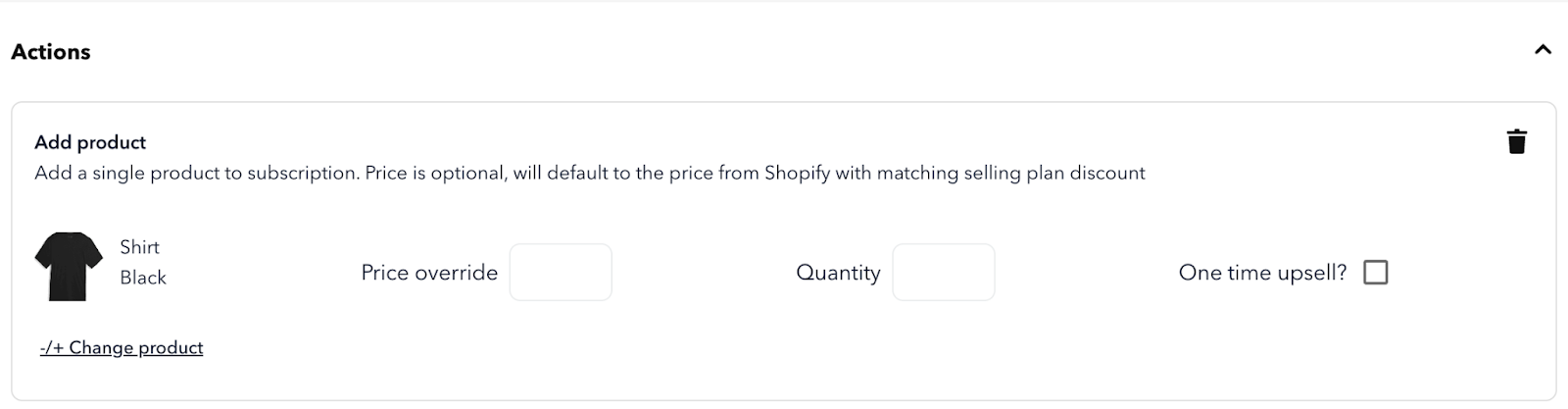Delete the Add product action via trash icon
The image size is (1568, 409).
click(1516, 142)
